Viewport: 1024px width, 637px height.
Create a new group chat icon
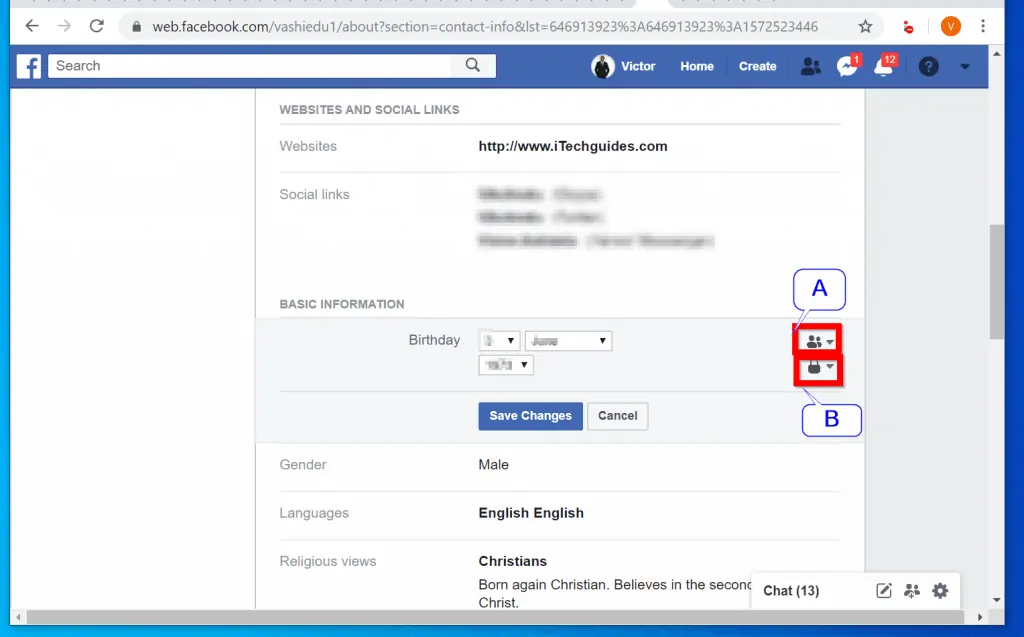[912, 591]
